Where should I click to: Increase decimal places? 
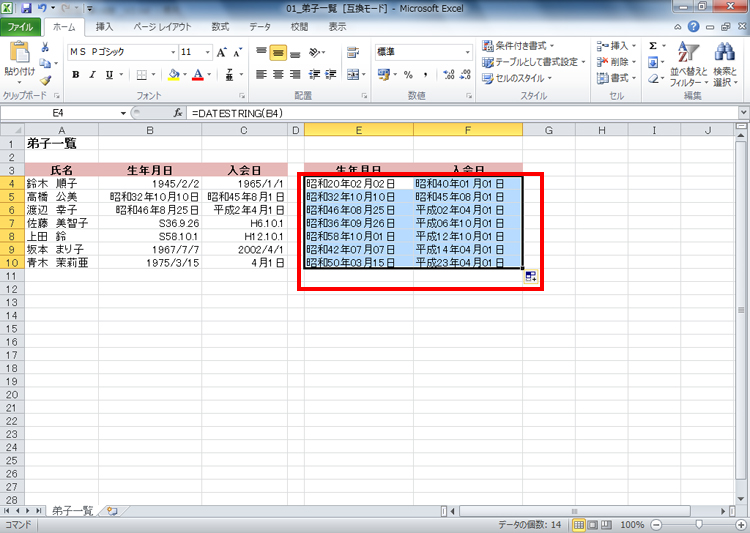coord(449,75)
